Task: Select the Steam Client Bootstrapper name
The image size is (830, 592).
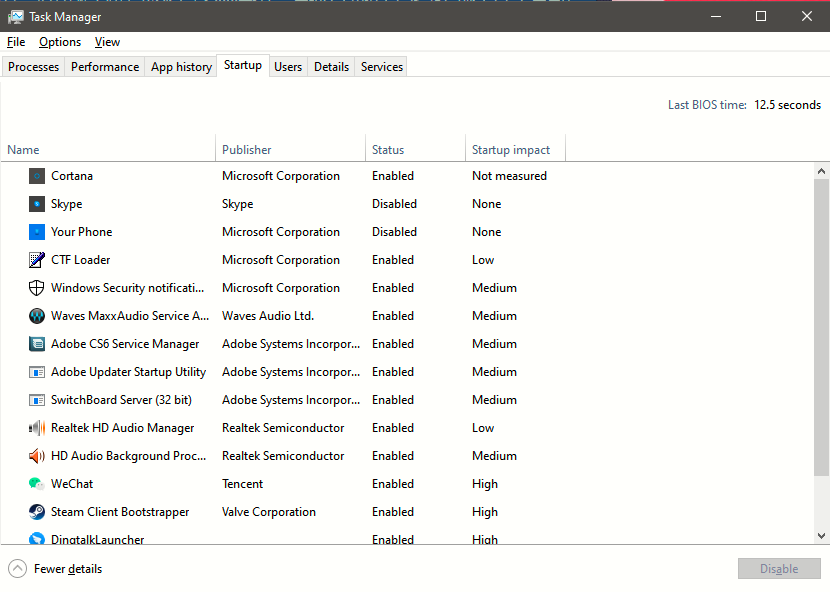Action: pyautogui.click(x=120, y=512)
